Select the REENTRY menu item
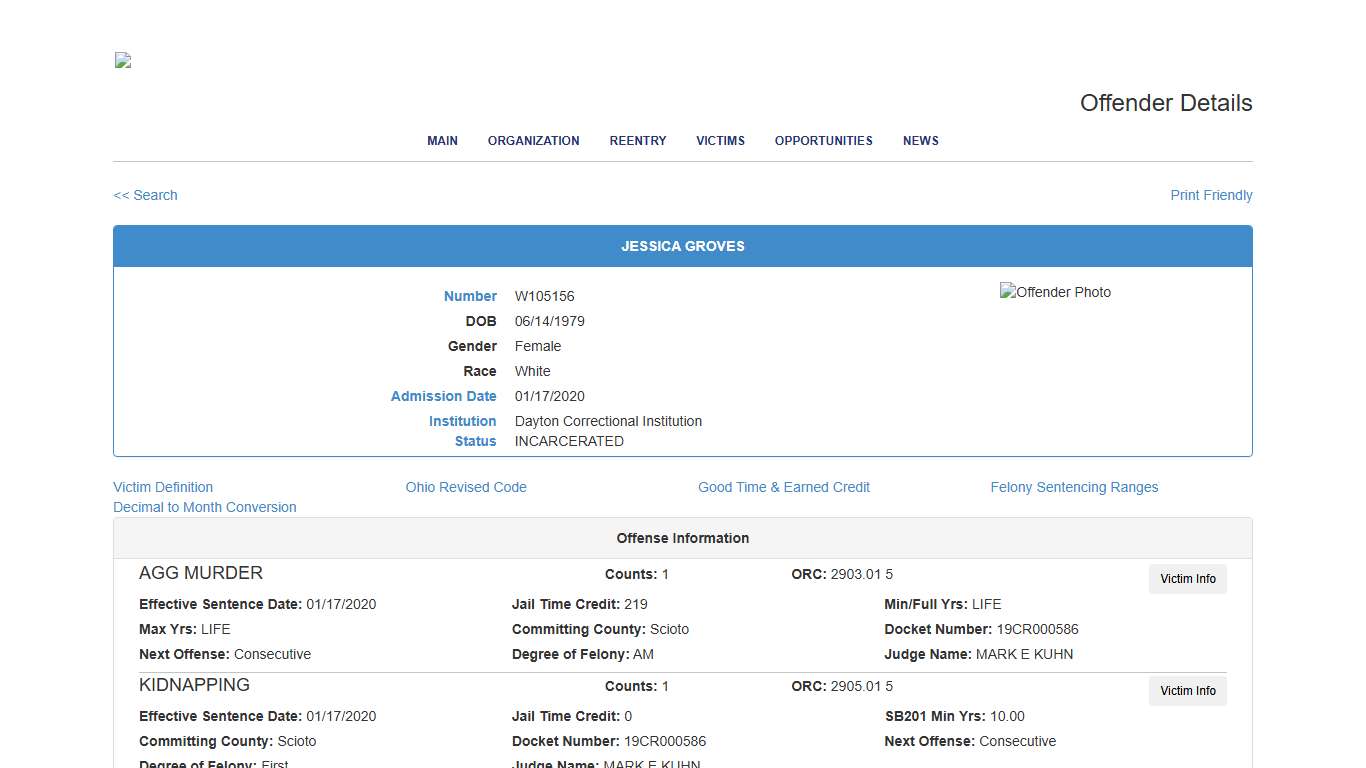The image size is (1366, 768). tap(637, 141)
